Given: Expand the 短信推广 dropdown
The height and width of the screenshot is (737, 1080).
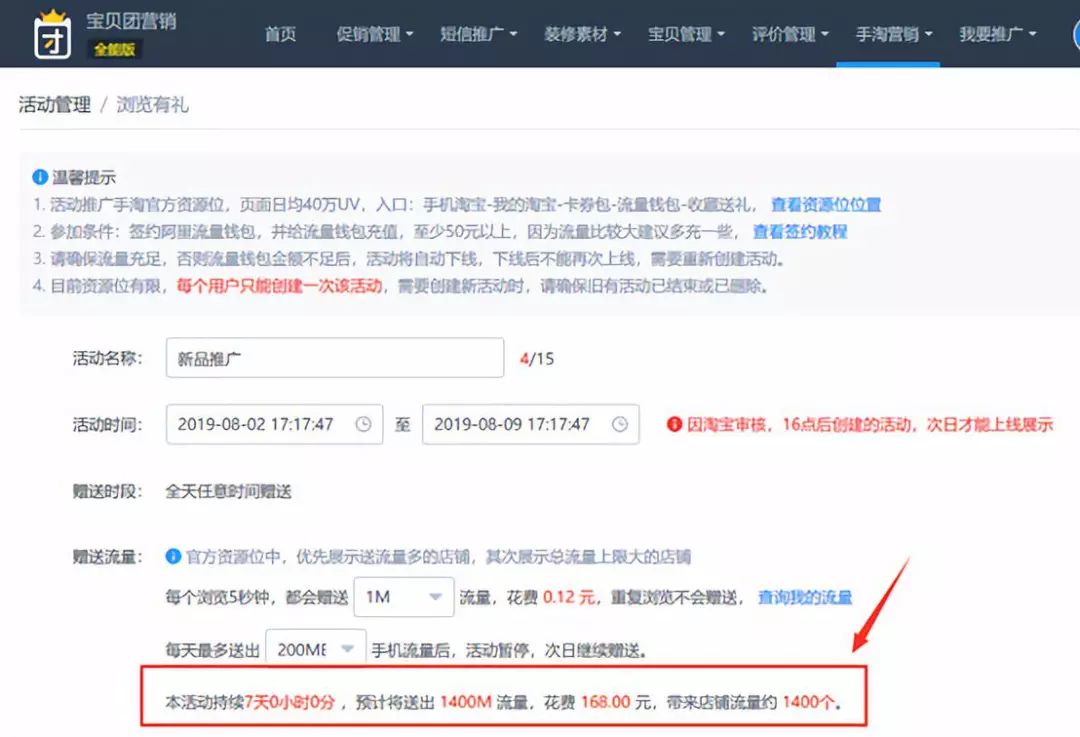Looking at the screenshot, I should coord(479,33).
